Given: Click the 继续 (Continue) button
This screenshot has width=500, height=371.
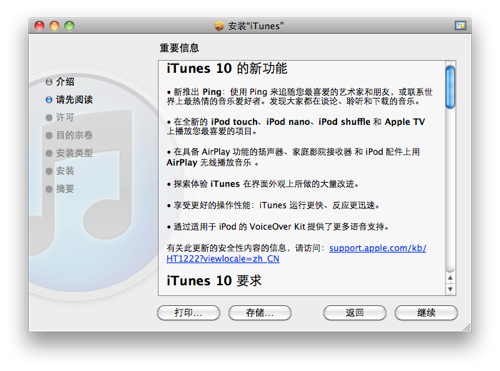Looking at the screenshot, I should pos(426,313).
